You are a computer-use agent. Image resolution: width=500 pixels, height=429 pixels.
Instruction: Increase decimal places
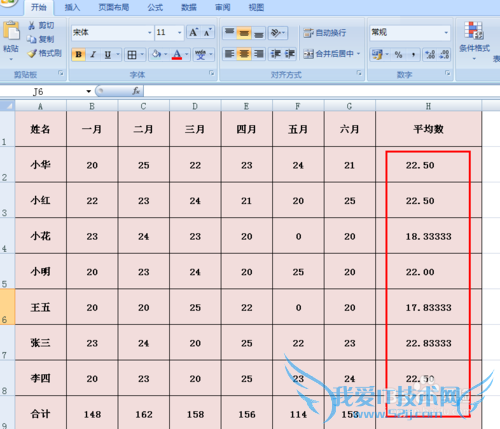click(x=430, y=54)
